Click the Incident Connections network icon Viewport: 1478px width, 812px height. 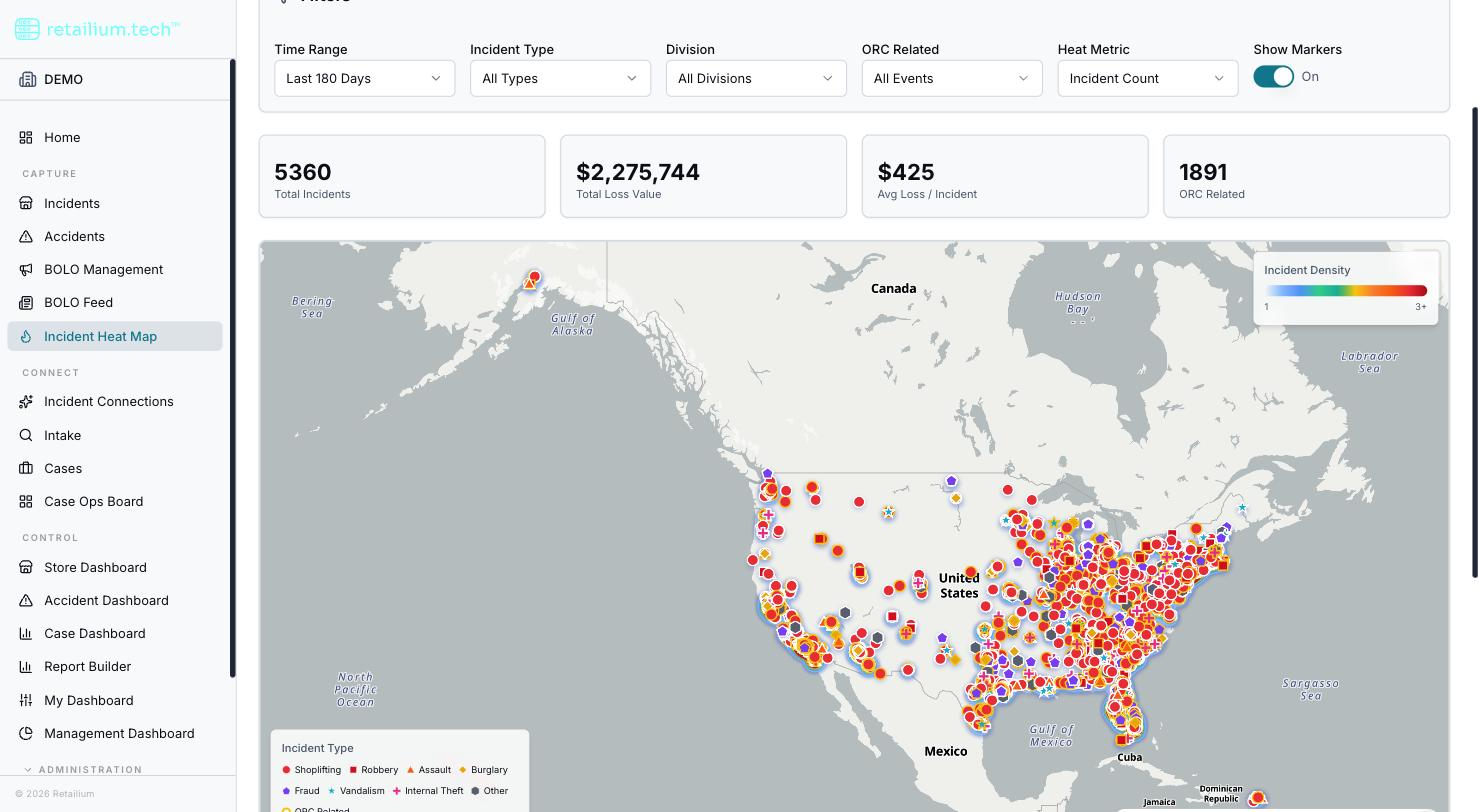click(26, 401)
